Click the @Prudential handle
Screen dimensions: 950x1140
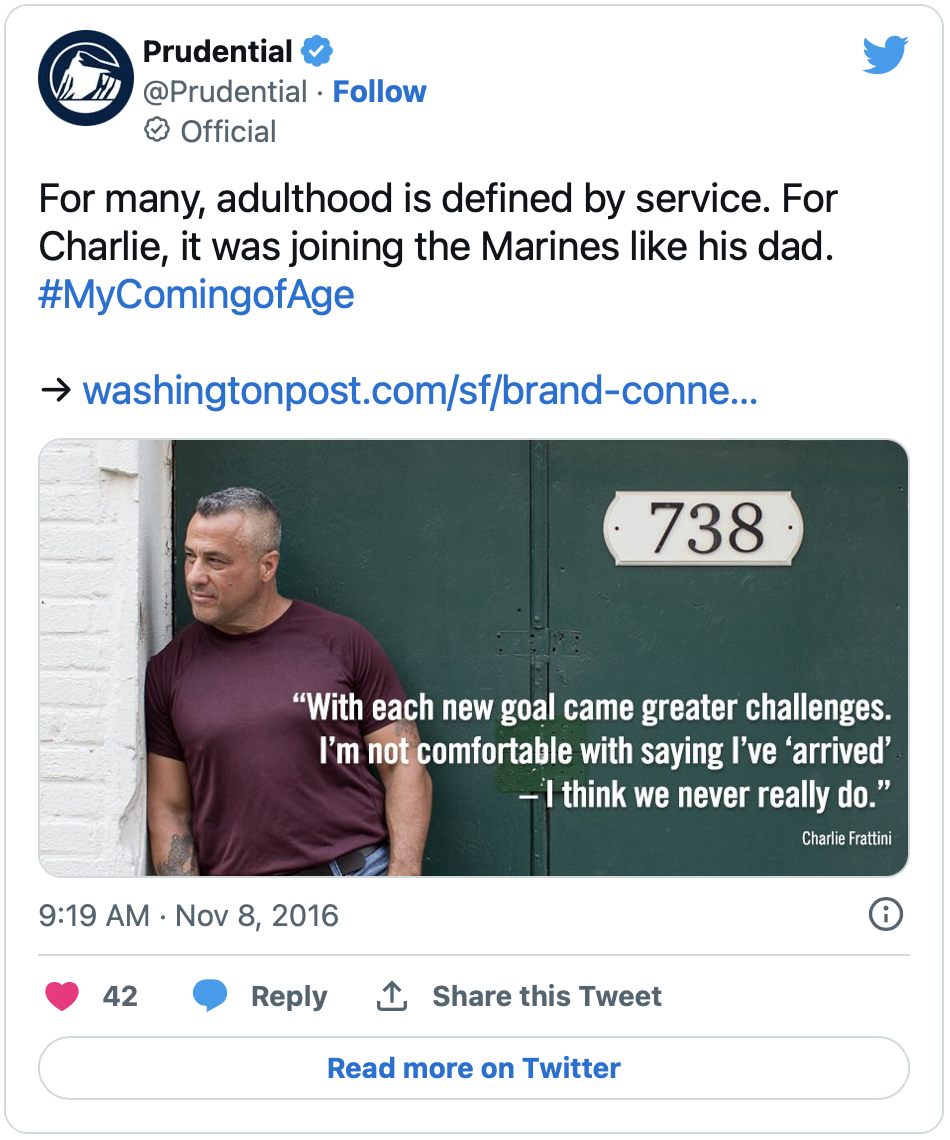225,92
